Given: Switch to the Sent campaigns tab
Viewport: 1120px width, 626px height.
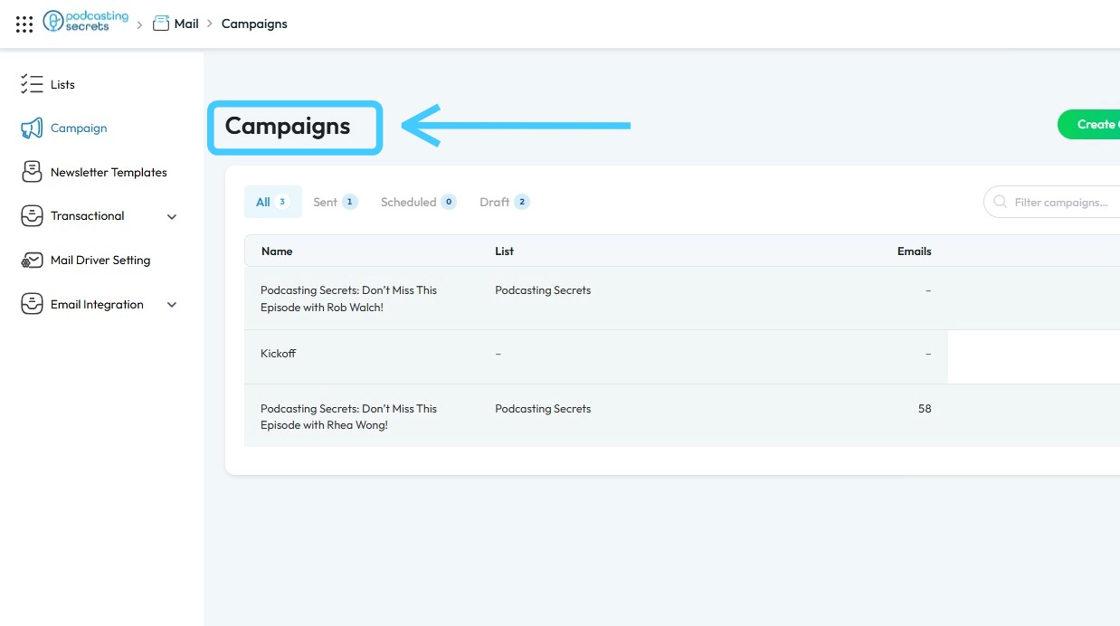Looking at the screenshot, I should [x=334, y=202].
